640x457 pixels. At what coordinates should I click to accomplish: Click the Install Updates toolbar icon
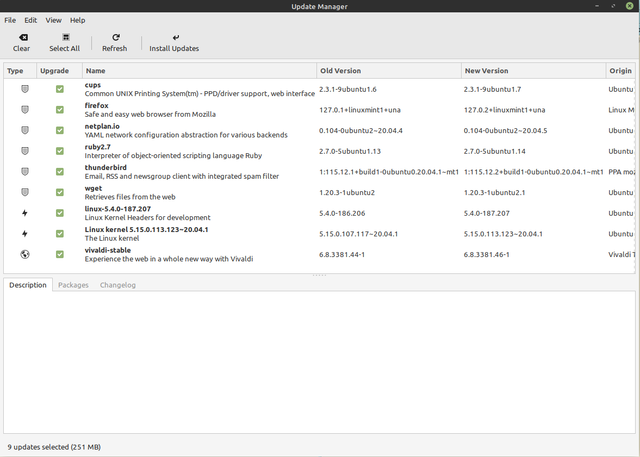tap(176, 37)
